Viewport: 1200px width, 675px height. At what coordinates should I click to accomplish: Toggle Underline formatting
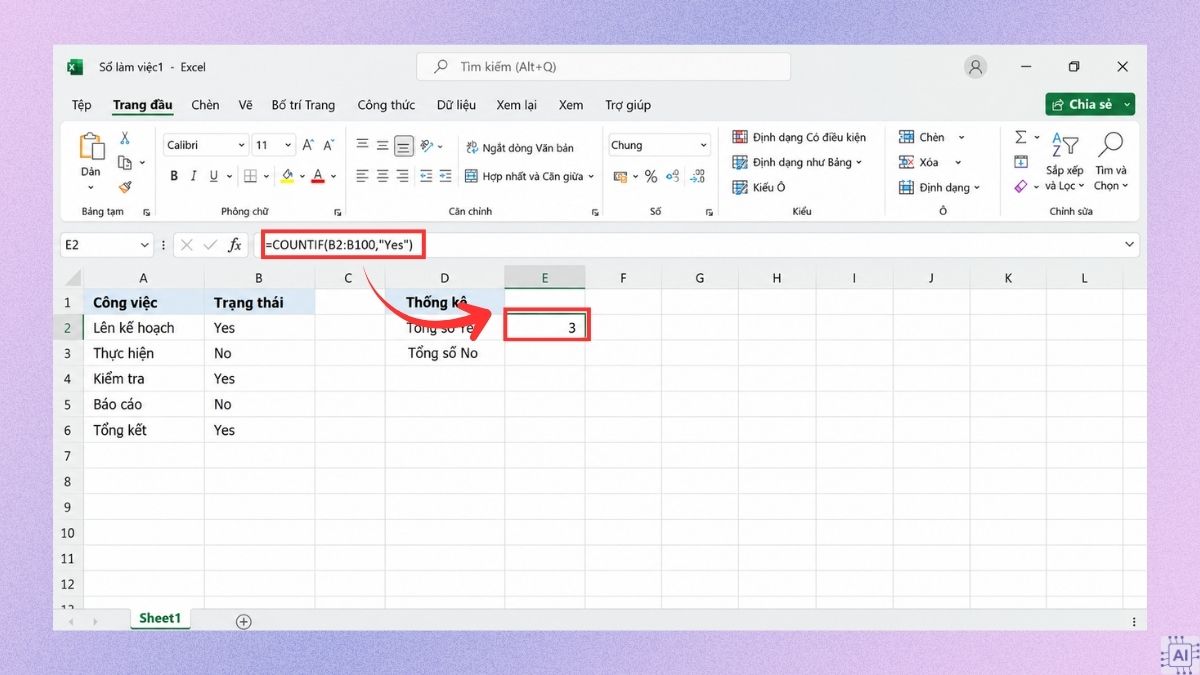click(213, 176)
